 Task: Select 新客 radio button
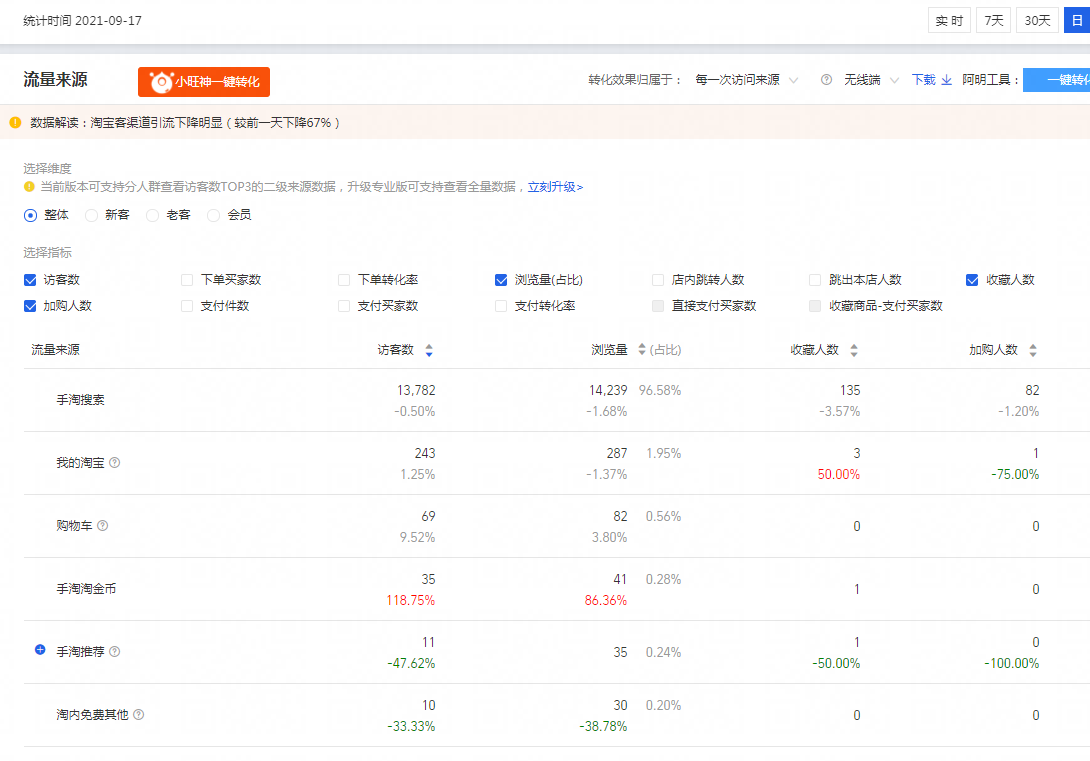pyautogui.click(x=91, y=215)
